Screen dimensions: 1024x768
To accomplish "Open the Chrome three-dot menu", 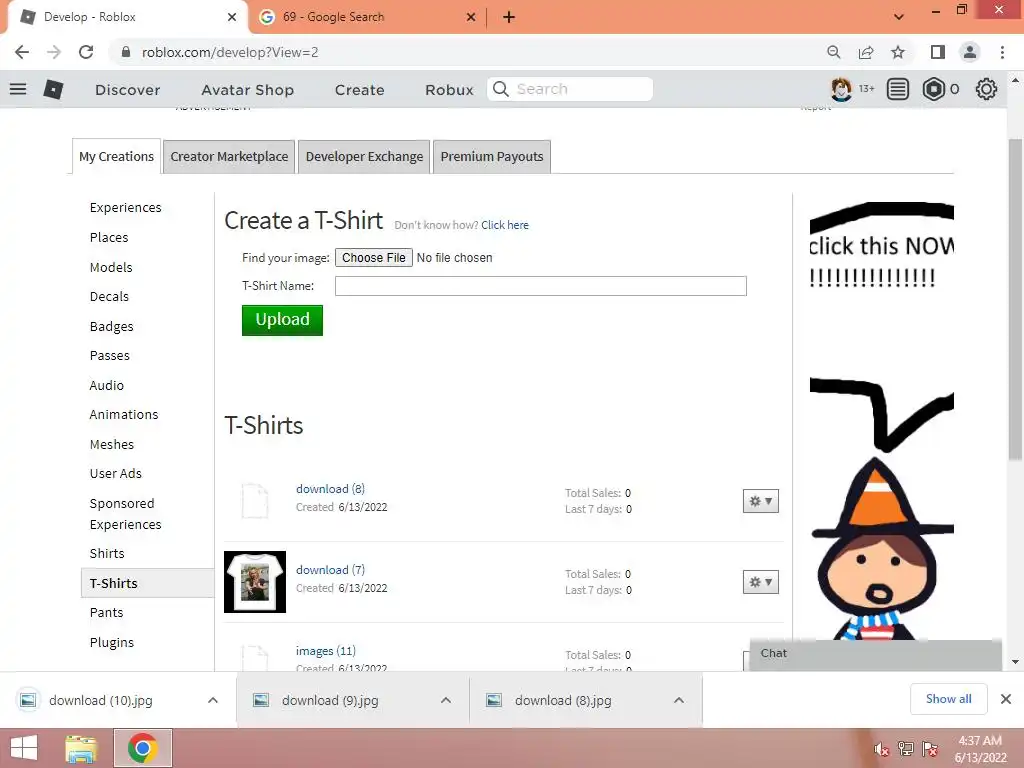I will click(1002, 52).
